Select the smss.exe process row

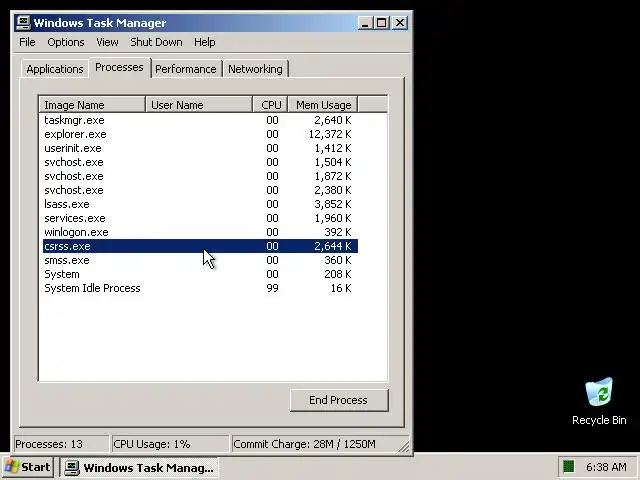point(200,260)
